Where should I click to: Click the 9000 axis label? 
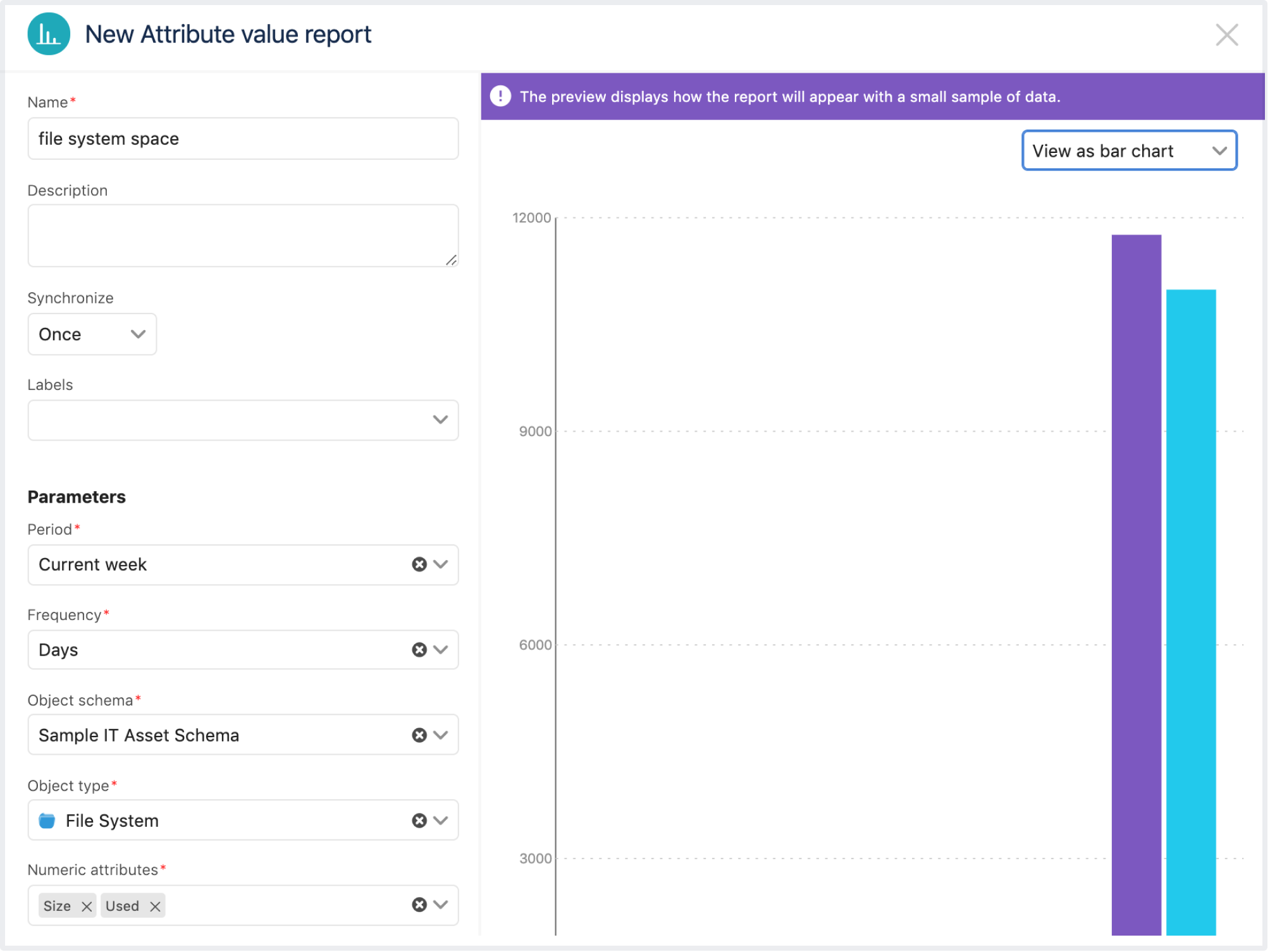(x=536, y=432)
